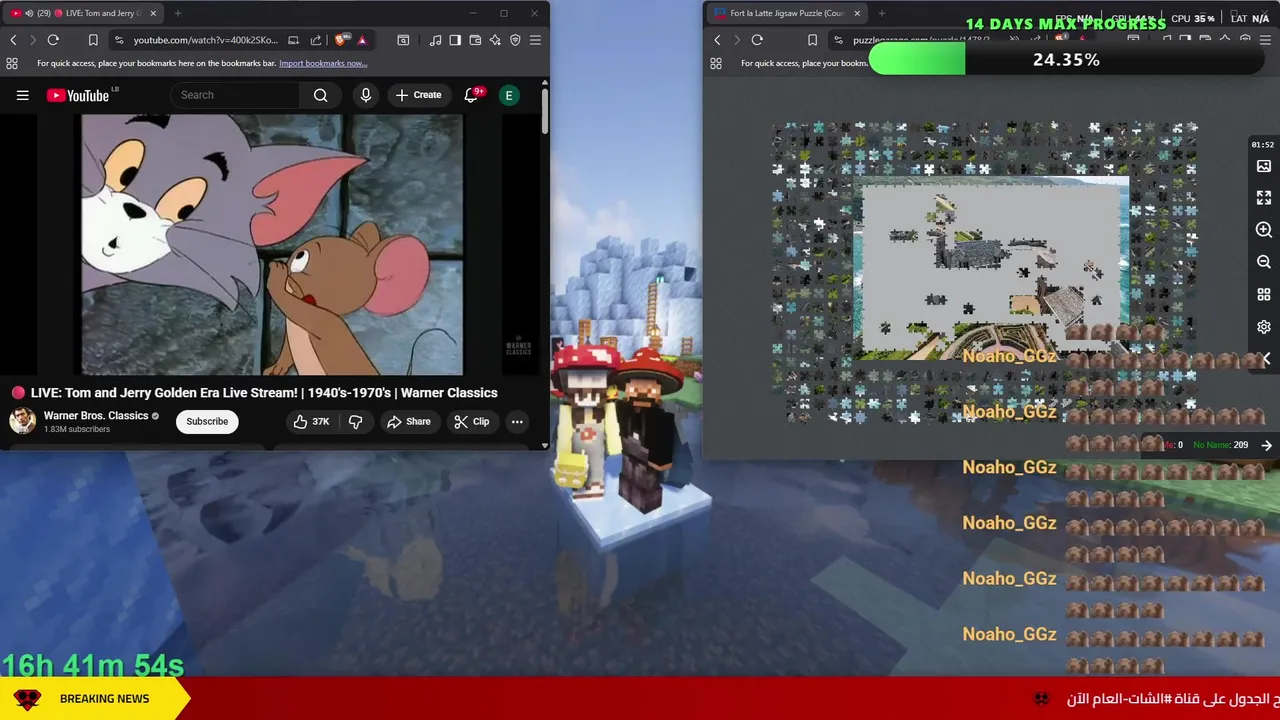The image size is (1280, 720).
Task: Open the apps grid icon on puzzle window bookmarks bar
Action: 716,63
